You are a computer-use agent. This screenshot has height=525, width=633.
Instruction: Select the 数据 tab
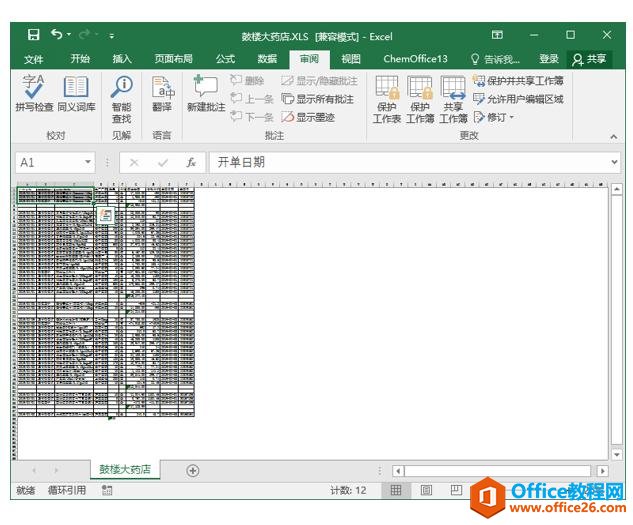(267, 59)
